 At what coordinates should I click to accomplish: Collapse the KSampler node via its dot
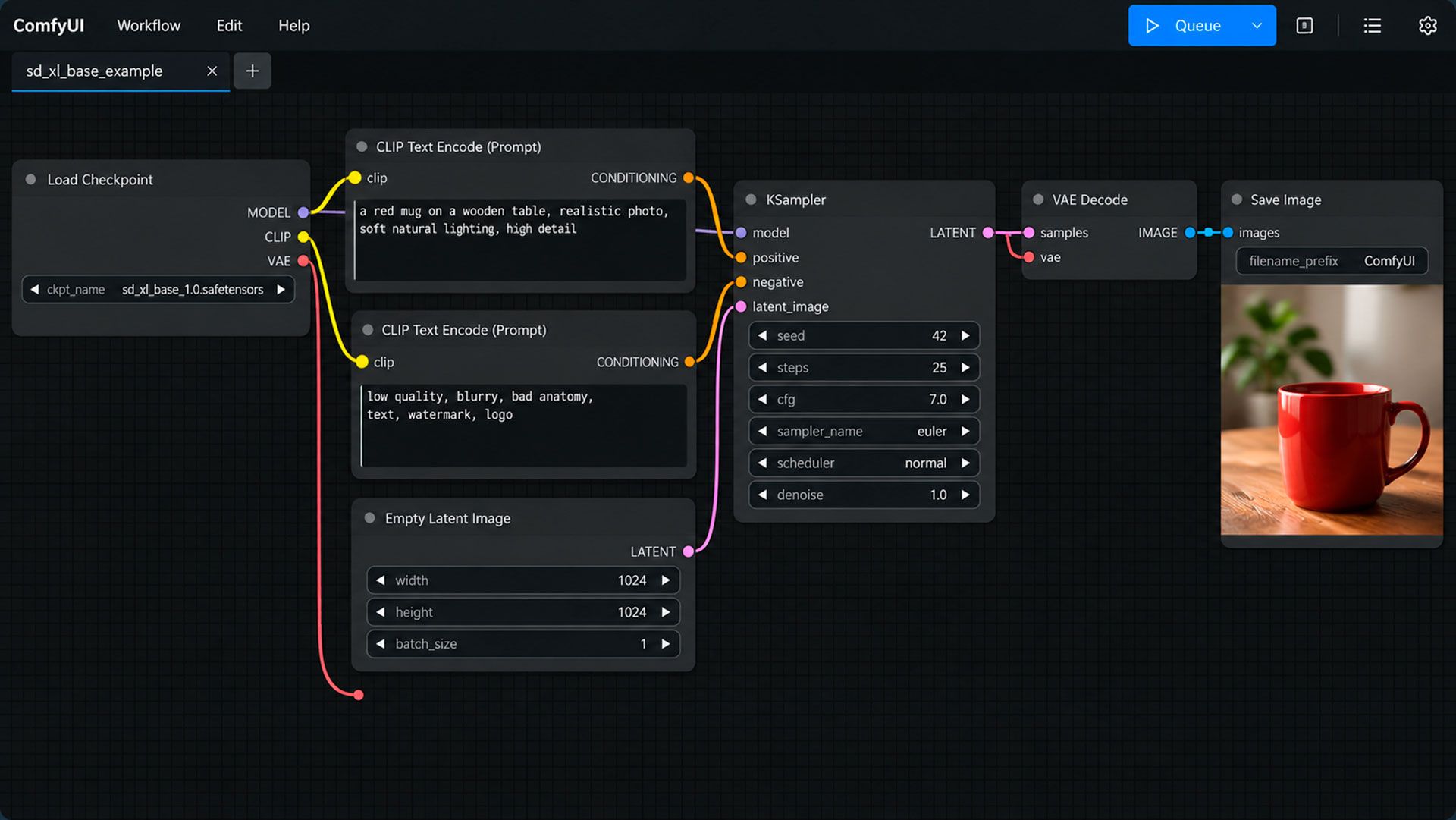[751, 200]
